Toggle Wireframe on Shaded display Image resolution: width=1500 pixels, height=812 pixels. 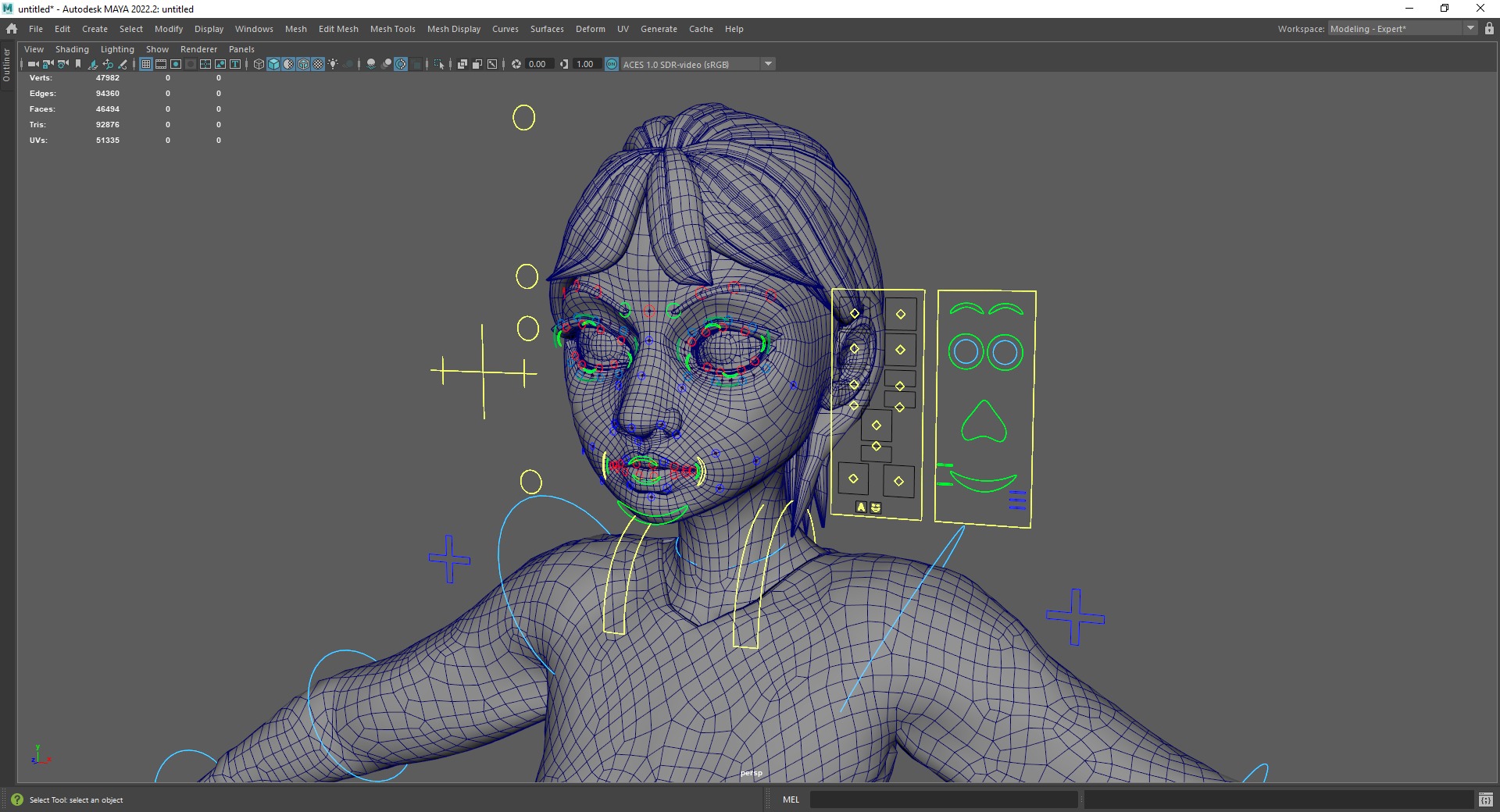point(303,64)
